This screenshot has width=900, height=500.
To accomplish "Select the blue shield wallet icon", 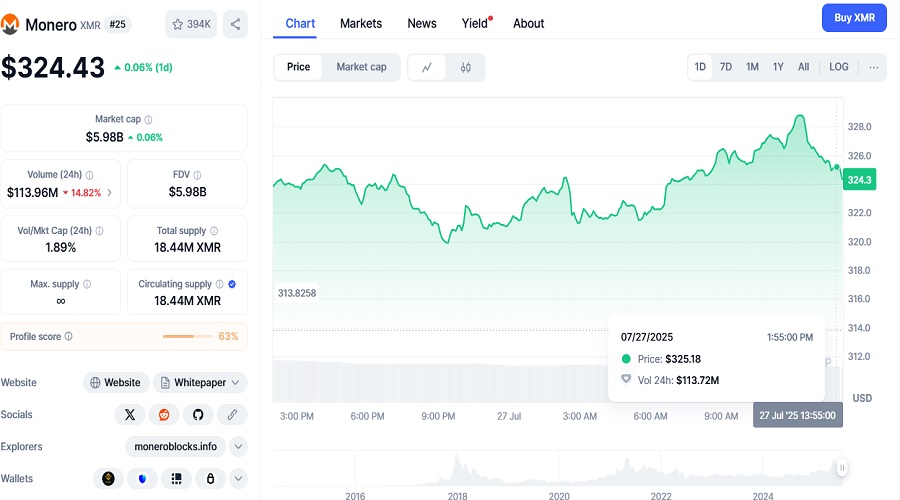I will 142,478.
